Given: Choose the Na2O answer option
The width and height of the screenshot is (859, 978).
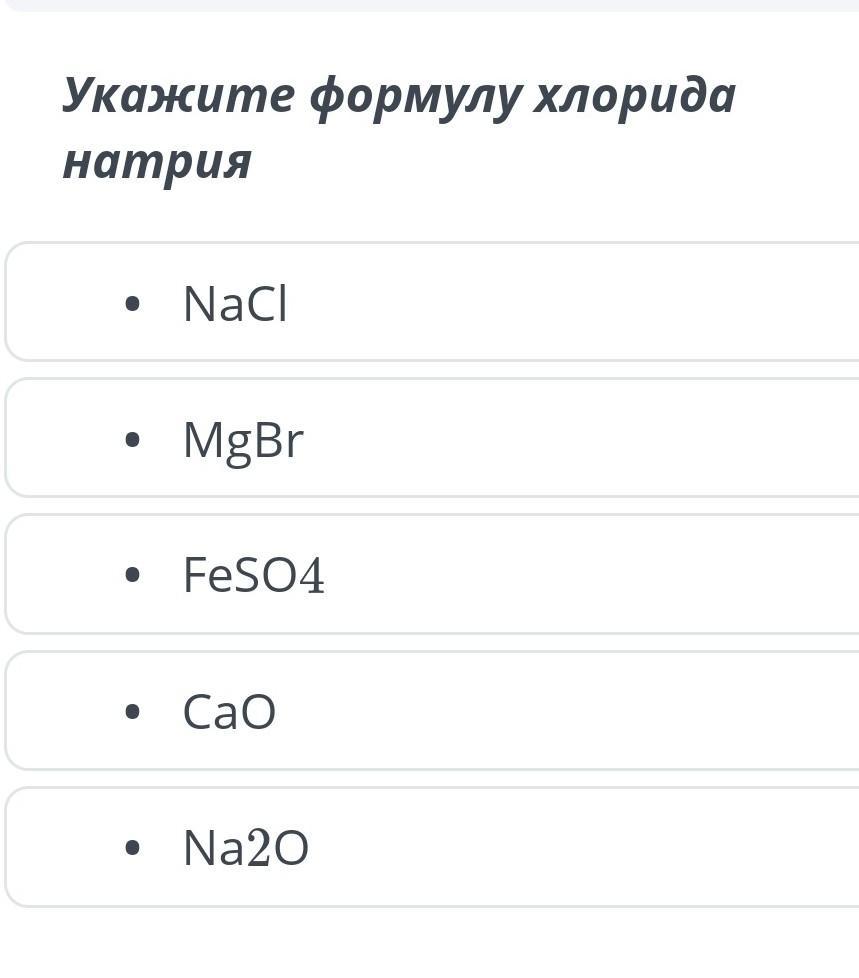Looking at the screenshot, I should pyautogui.click(x=432, y=847).
